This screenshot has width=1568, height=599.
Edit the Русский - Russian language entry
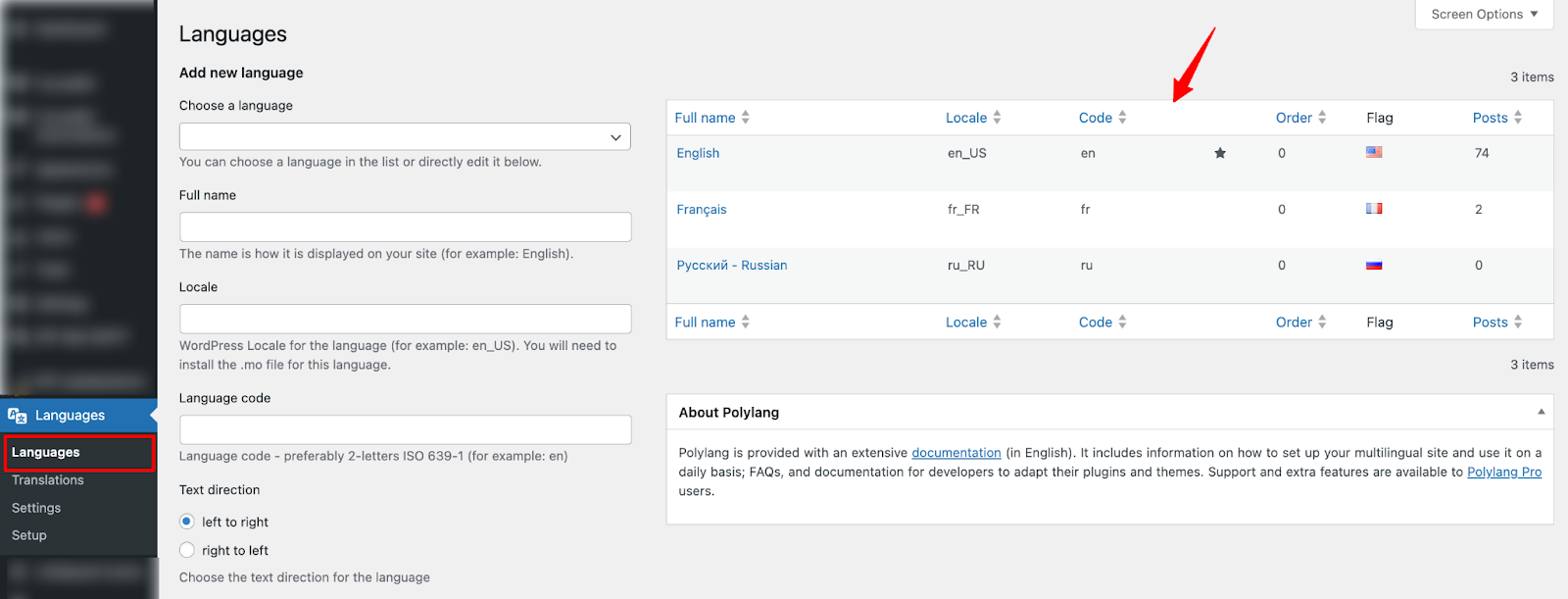pyautogui.click(x=732, y=266)
